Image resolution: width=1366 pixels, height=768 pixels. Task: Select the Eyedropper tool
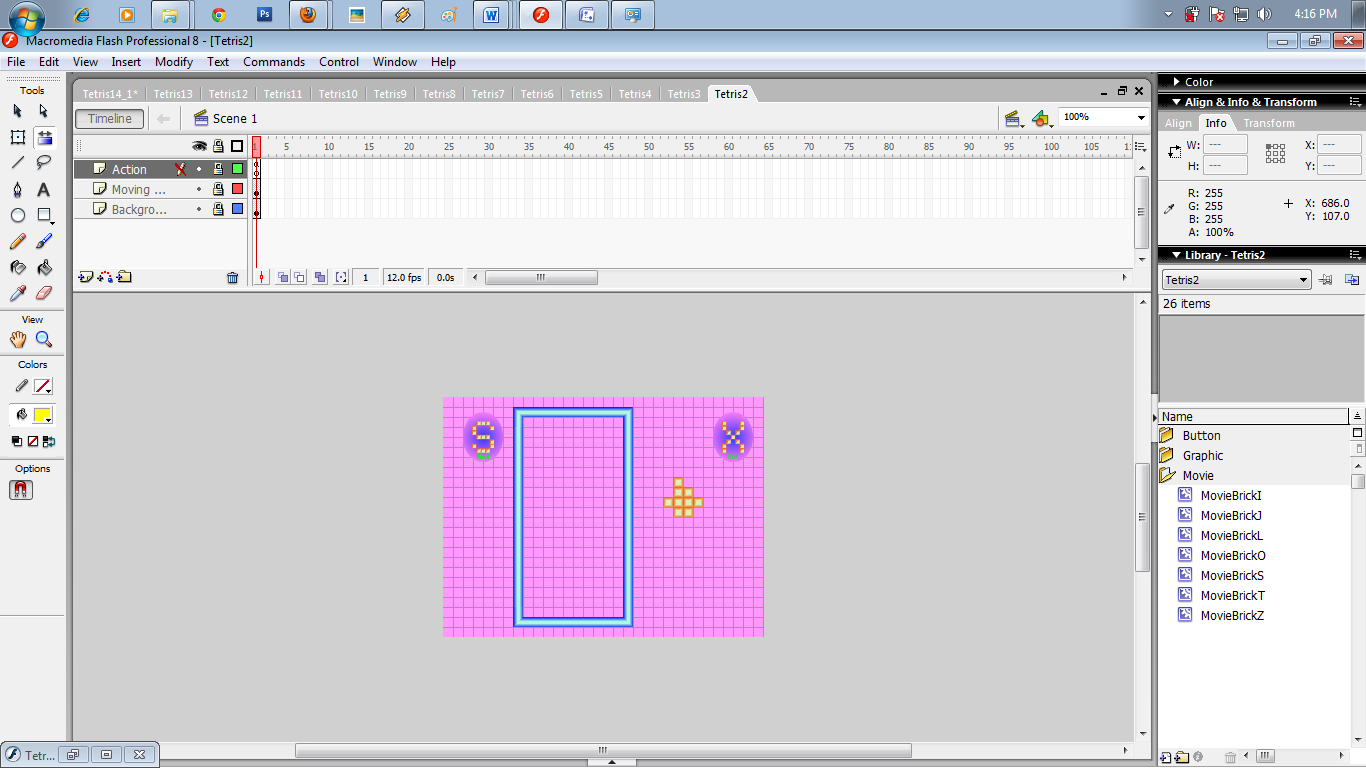click(x=17, y=290)
